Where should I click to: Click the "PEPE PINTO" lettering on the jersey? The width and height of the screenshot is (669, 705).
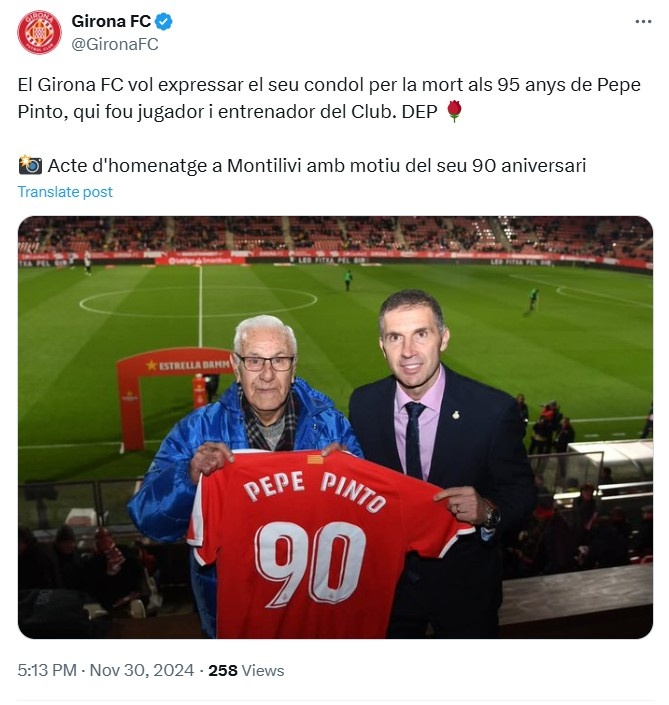315,487
